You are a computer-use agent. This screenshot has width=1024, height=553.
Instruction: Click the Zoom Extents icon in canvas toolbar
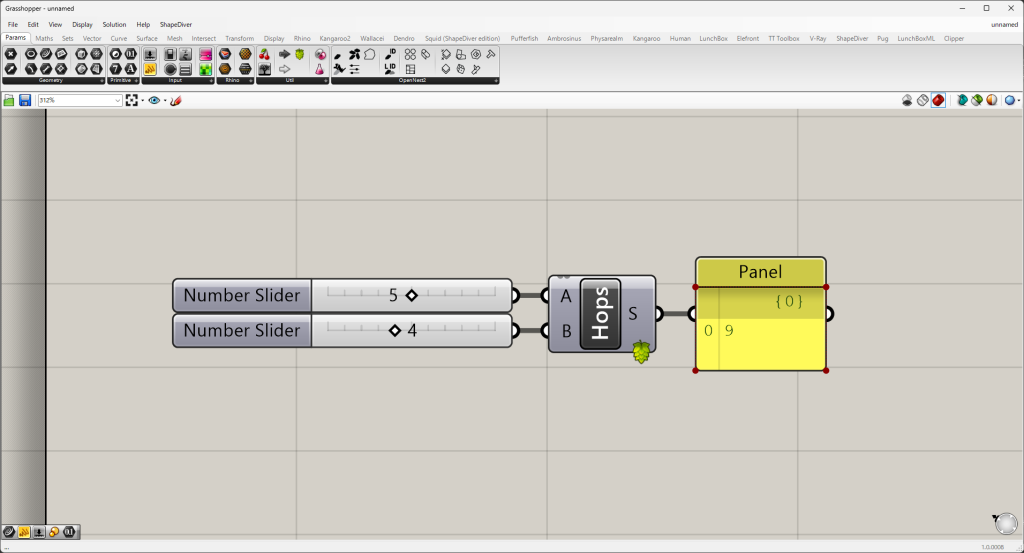(131, 100)
